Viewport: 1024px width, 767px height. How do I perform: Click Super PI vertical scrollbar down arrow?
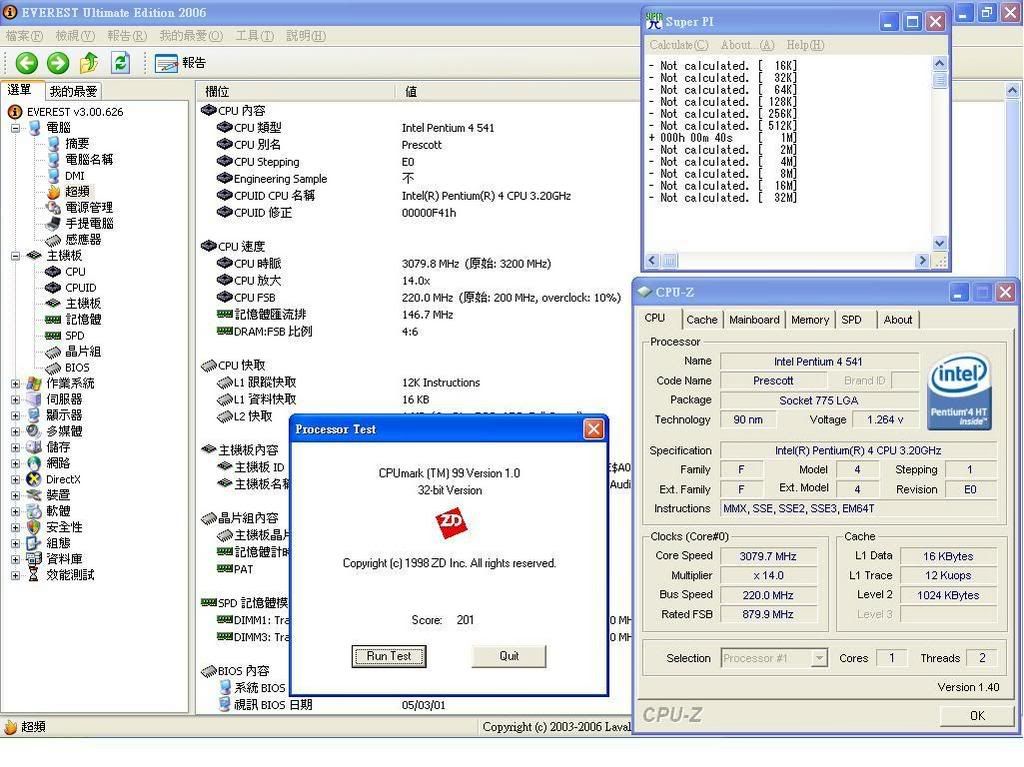(x=939, y=243)
